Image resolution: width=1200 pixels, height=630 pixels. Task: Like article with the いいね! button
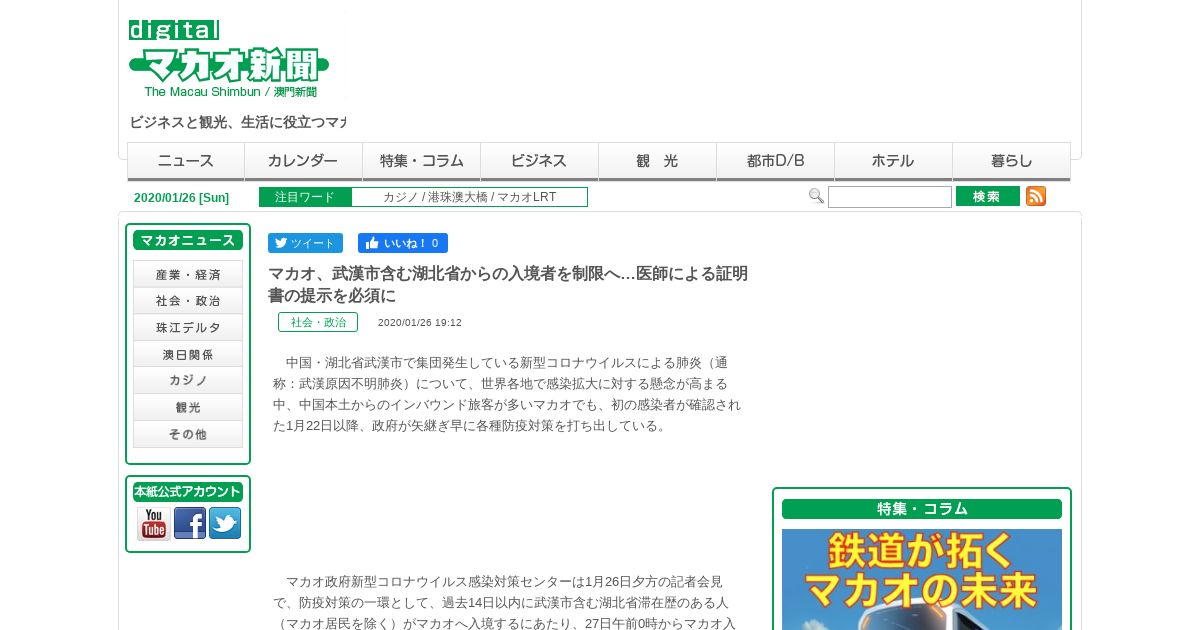click(x=403, y=243)
